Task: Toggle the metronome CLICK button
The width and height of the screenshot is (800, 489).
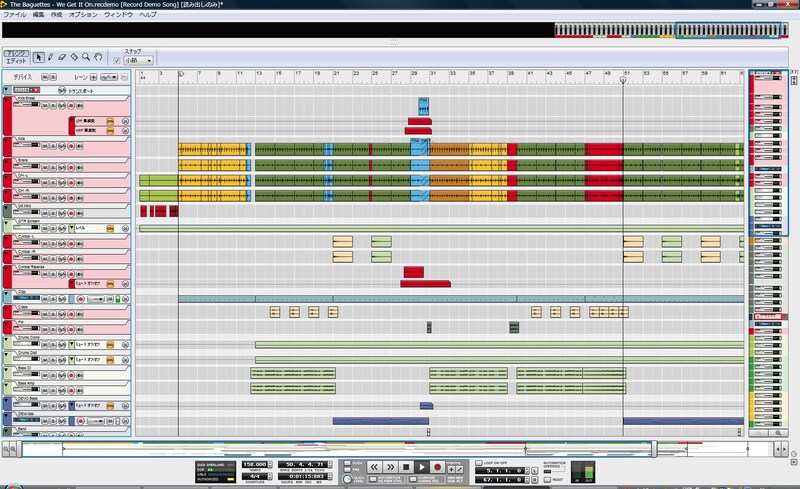Action: coord(347,463)
